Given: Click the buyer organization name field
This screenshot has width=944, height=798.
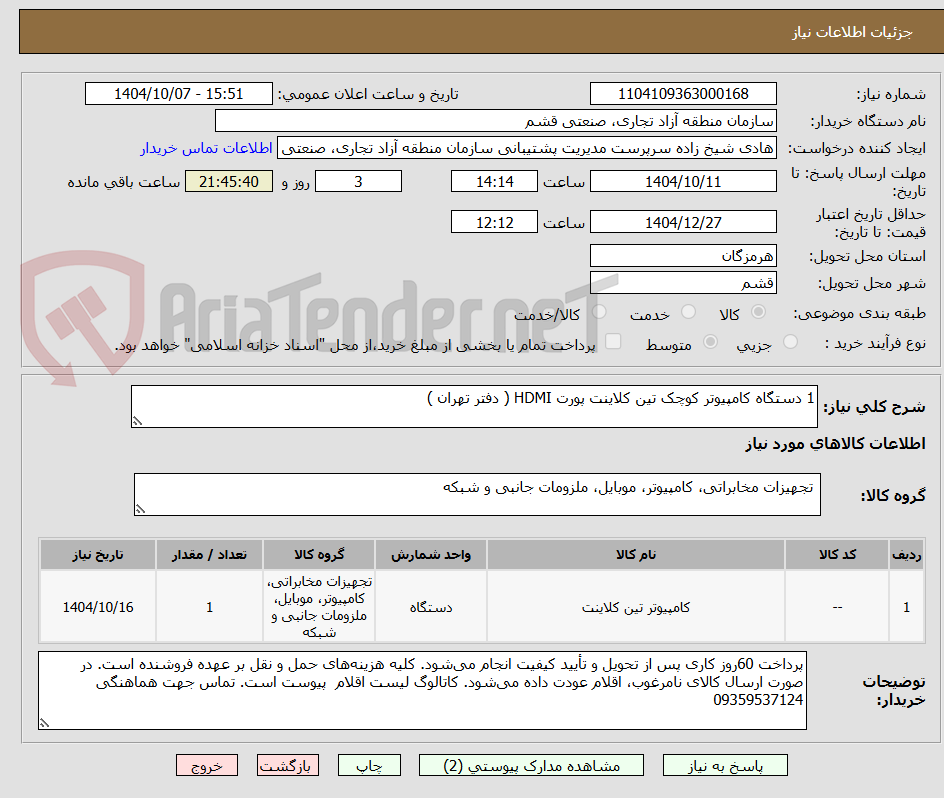Looking at the screenshot, I should (x=495, y=121).
